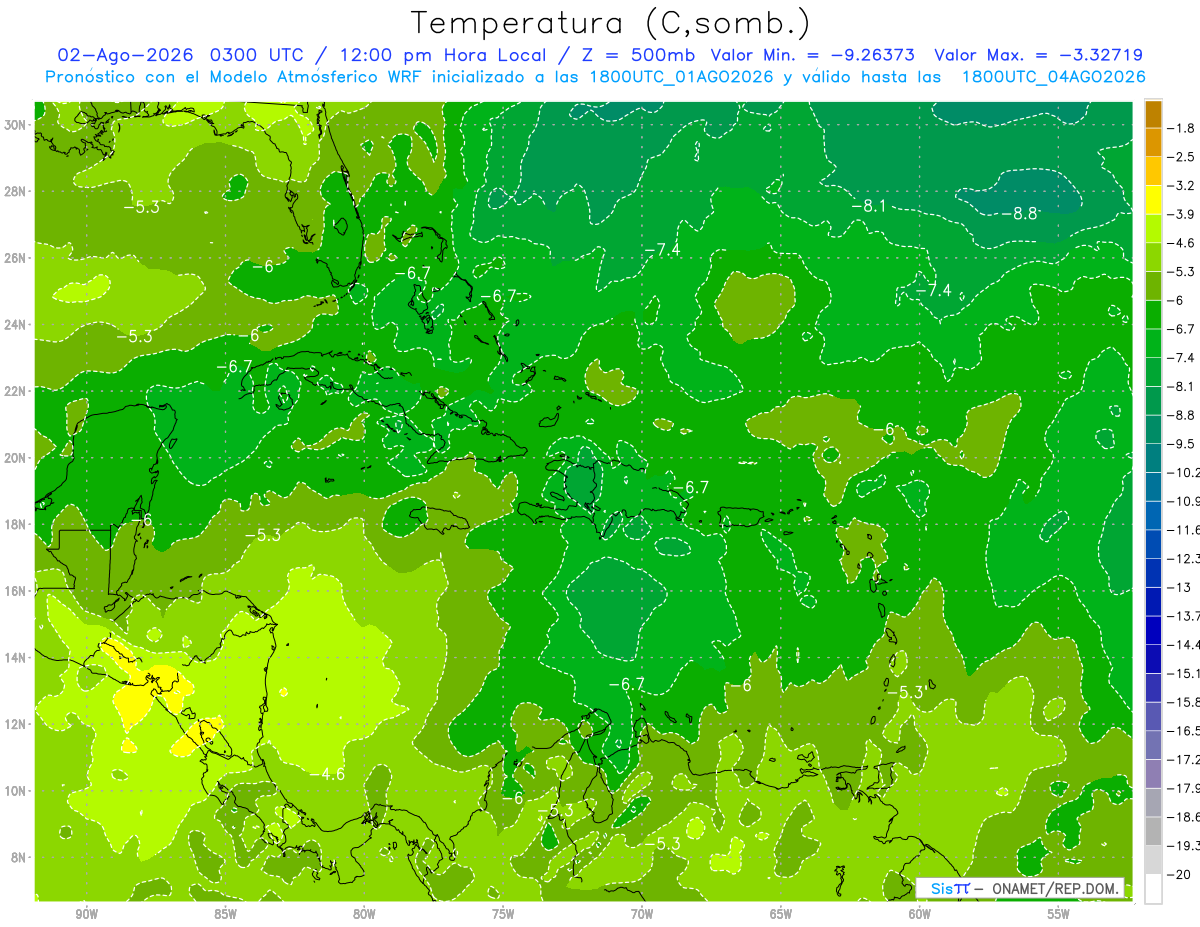The width and height of the screenshot is (1200, 927).
Task: Click the -1.8 label on the color scale
Action: click(1182, 128)
